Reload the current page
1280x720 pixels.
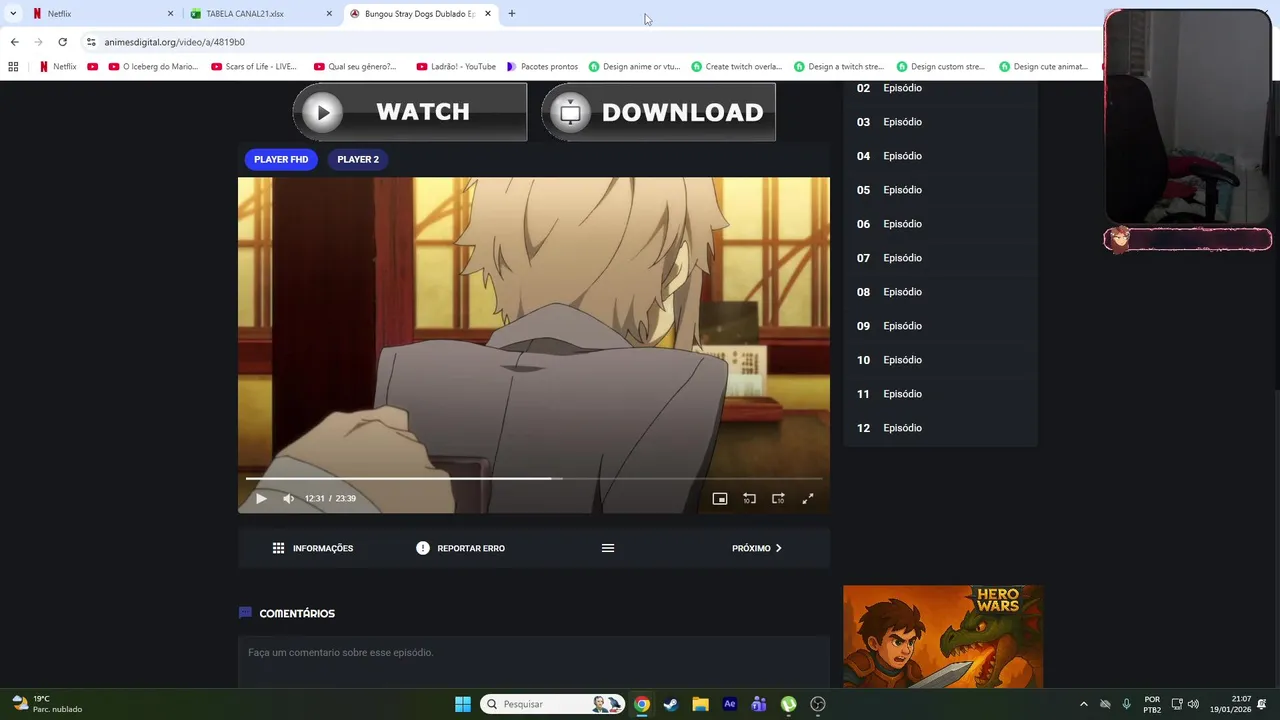point(62,42)
